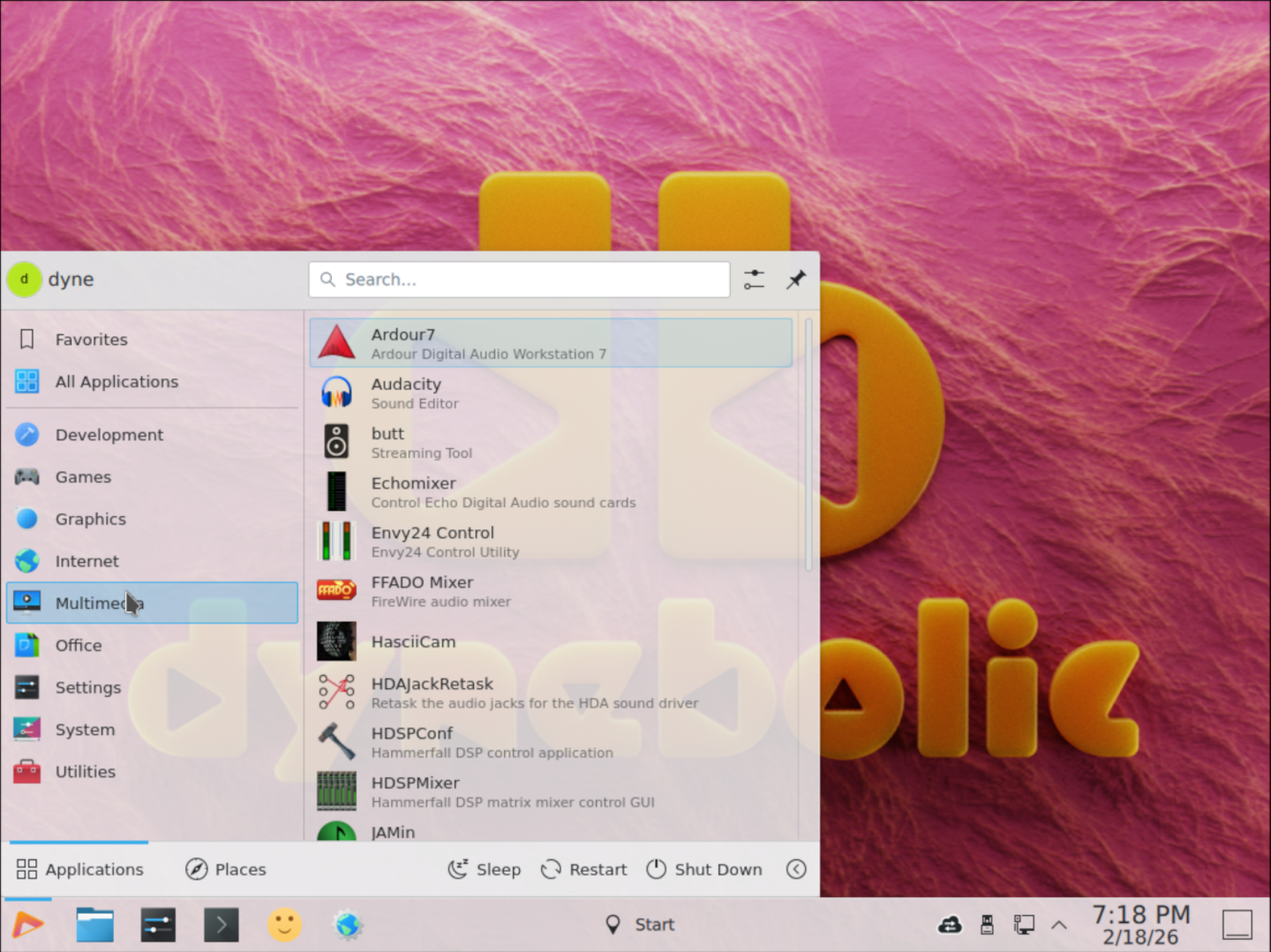Focus the Search input field

click(519, 280)
